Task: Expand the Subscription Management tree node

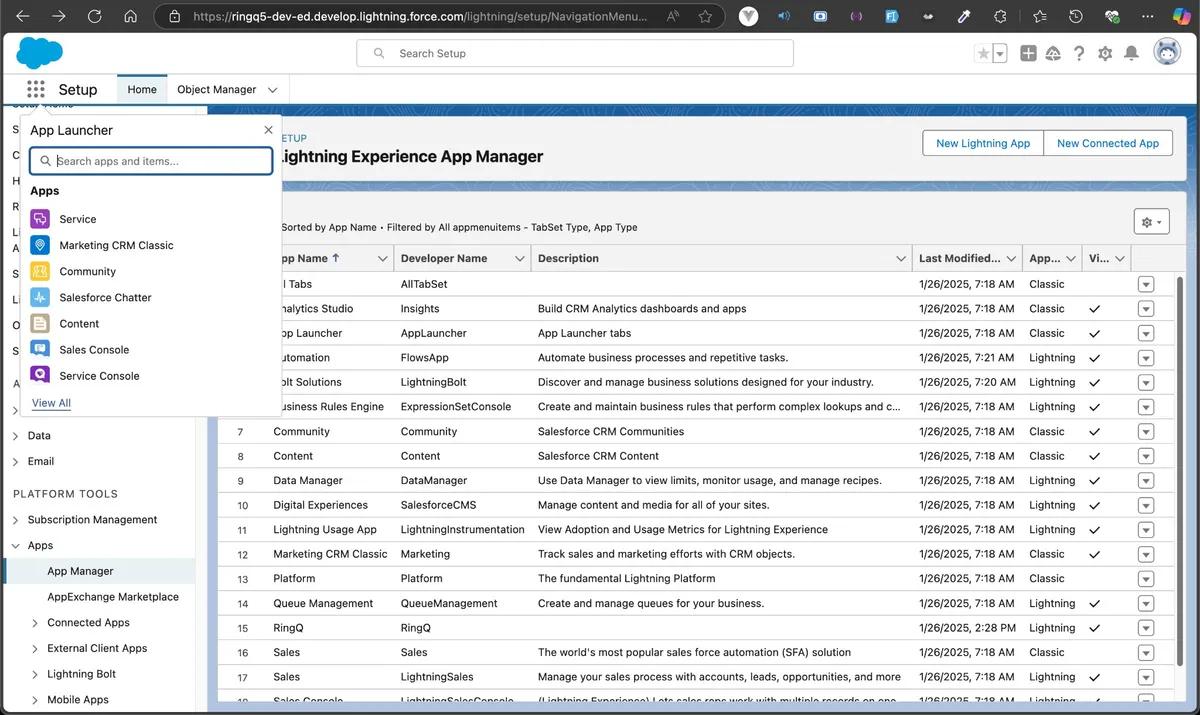Action: click(16, 520)
